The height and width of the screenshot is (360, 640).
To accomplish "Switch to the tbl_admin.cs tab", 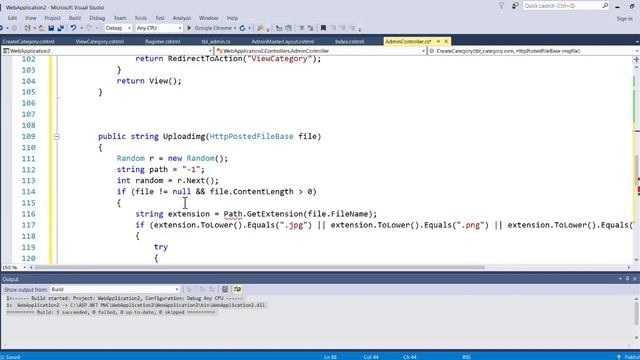I will click(x=216, y=41).
